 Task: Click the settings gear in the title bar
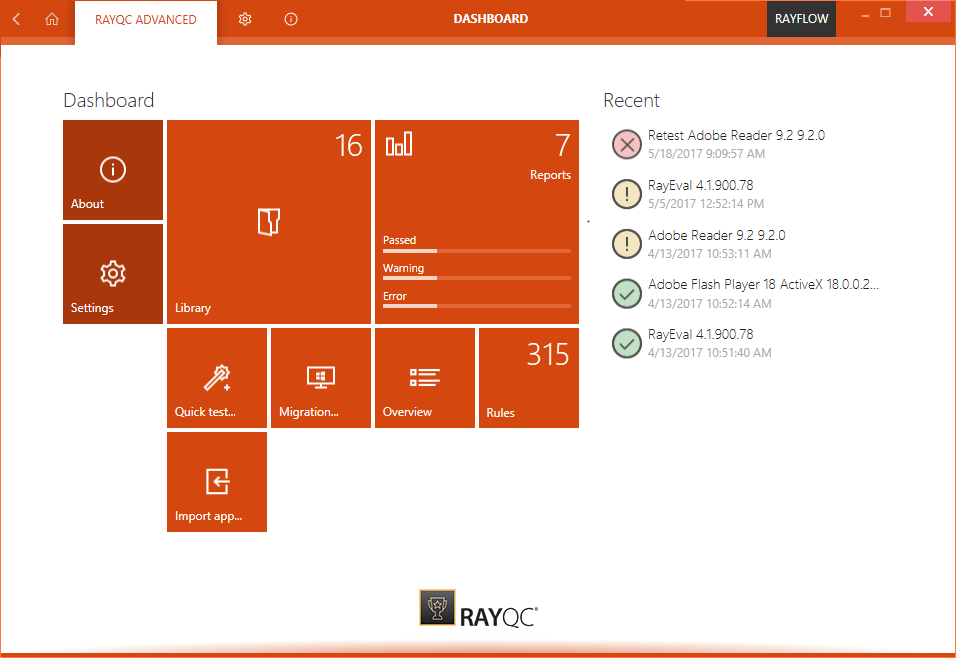(245, 18)
